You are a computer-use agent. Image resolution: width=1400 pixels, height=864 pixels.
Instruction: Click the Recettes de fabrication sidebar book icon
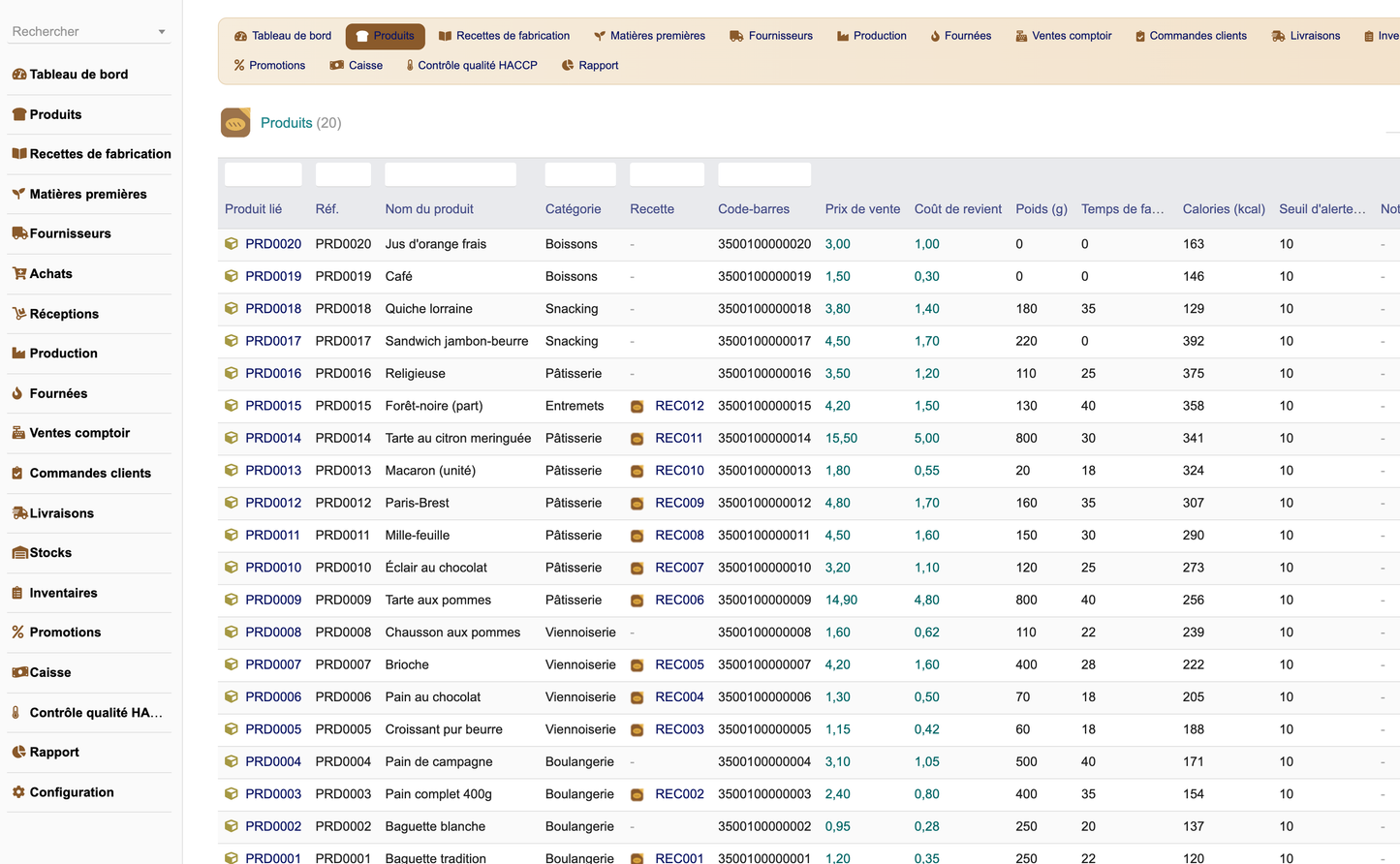(x=18, y=153)
